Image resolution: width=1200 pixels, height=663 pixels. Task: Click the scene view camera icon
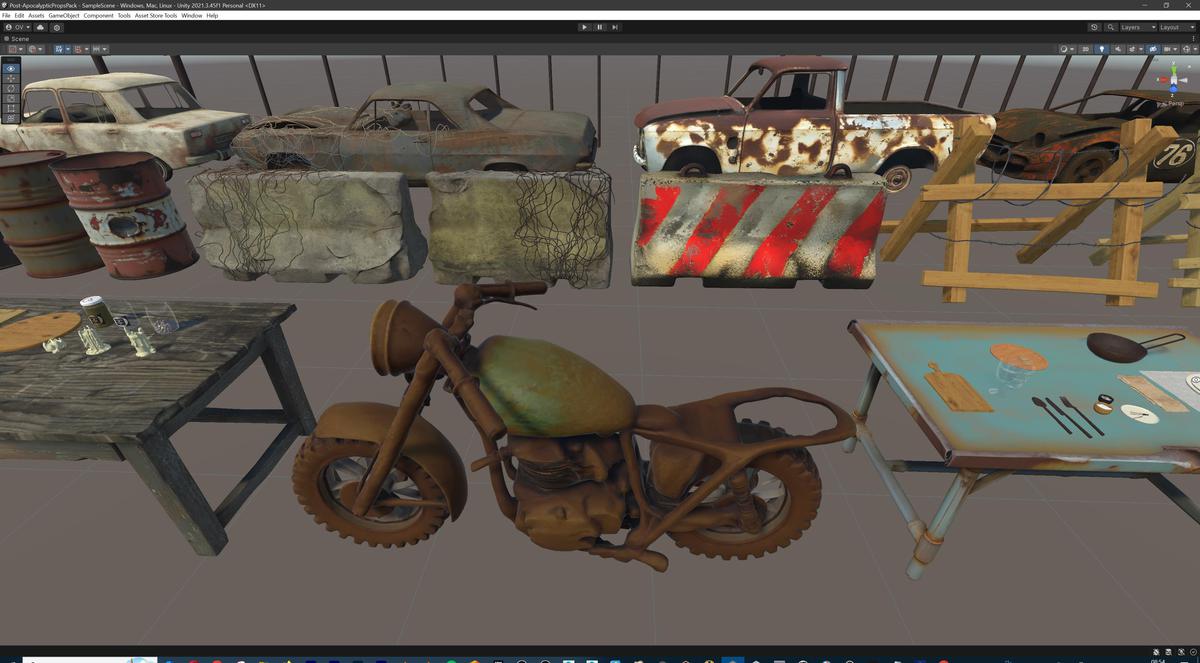coord(1168,49)
